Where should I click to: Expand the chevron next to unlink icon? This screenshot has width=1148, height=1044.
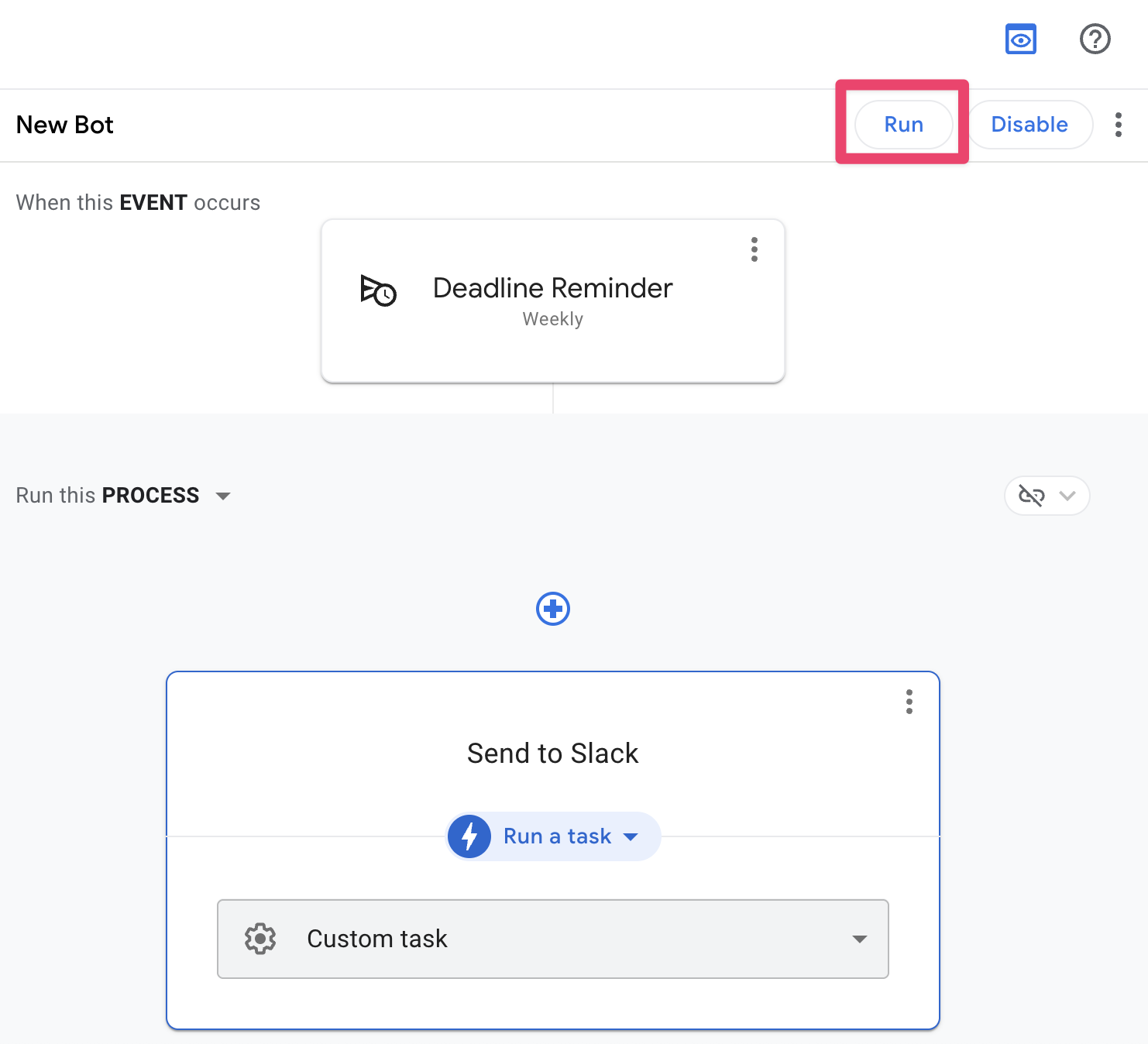point(1067,496)
